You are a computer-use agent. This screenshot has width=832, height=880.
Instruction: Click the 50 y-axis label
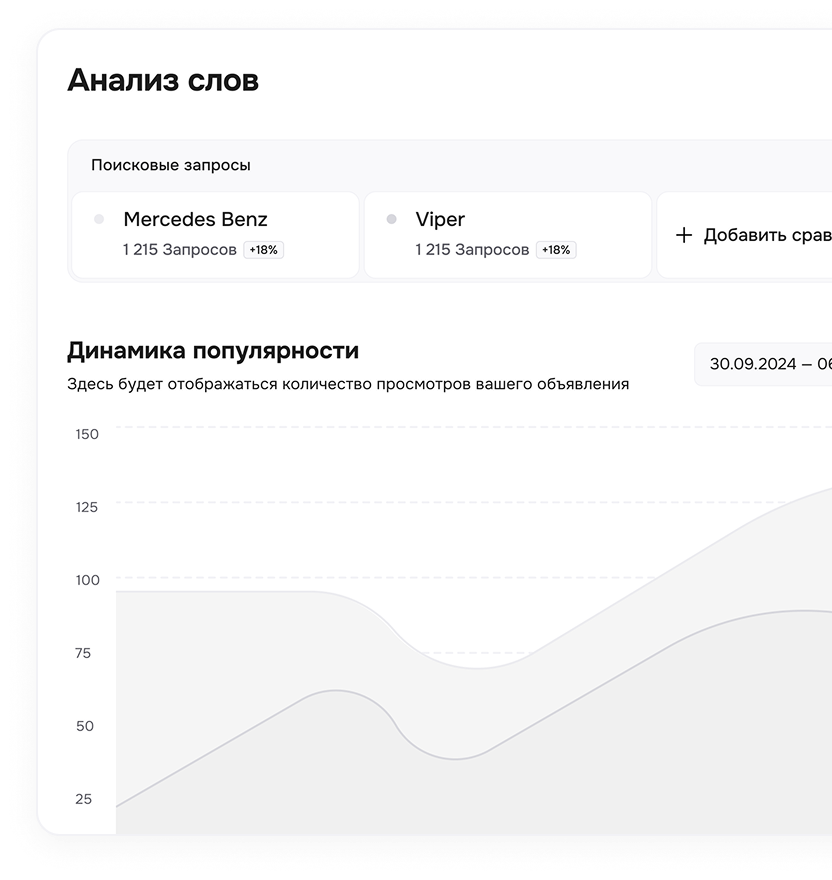(85, 726)
